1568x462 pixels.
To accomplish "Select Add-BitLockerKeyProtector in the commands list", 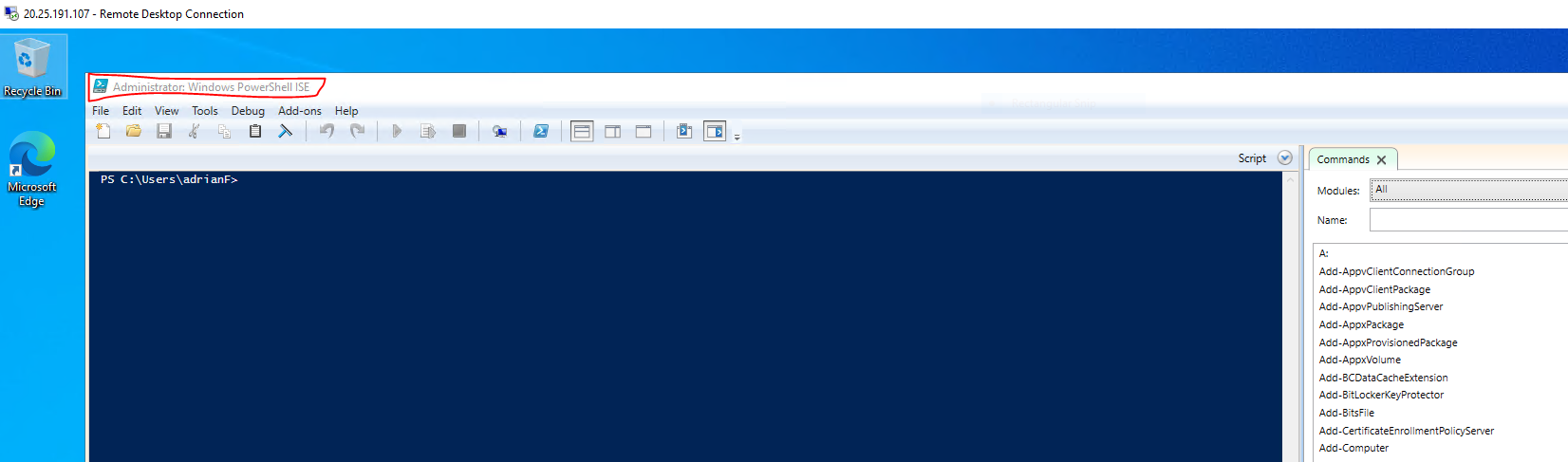I will pyautogui.click(x=1381, y=395).
